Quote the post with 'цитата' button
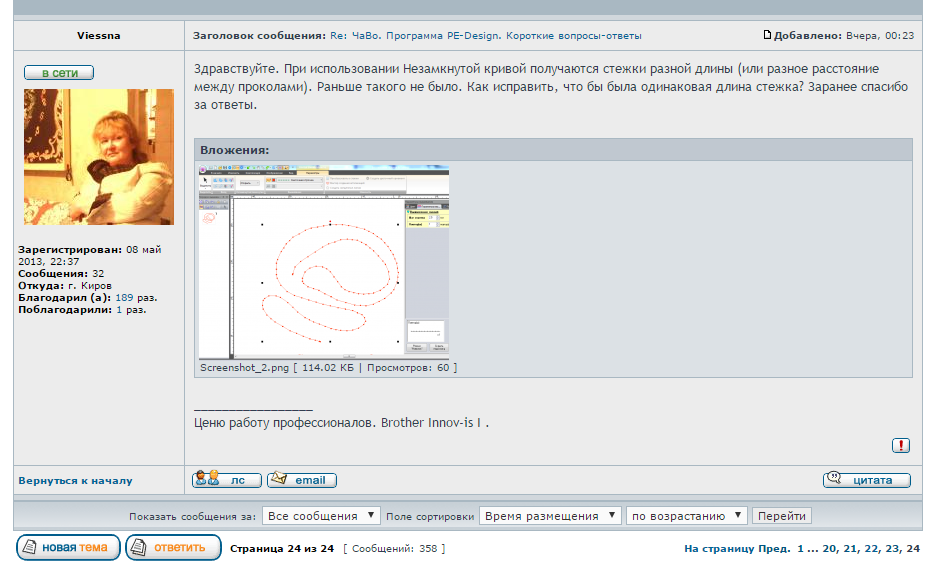 pos(866,480)
